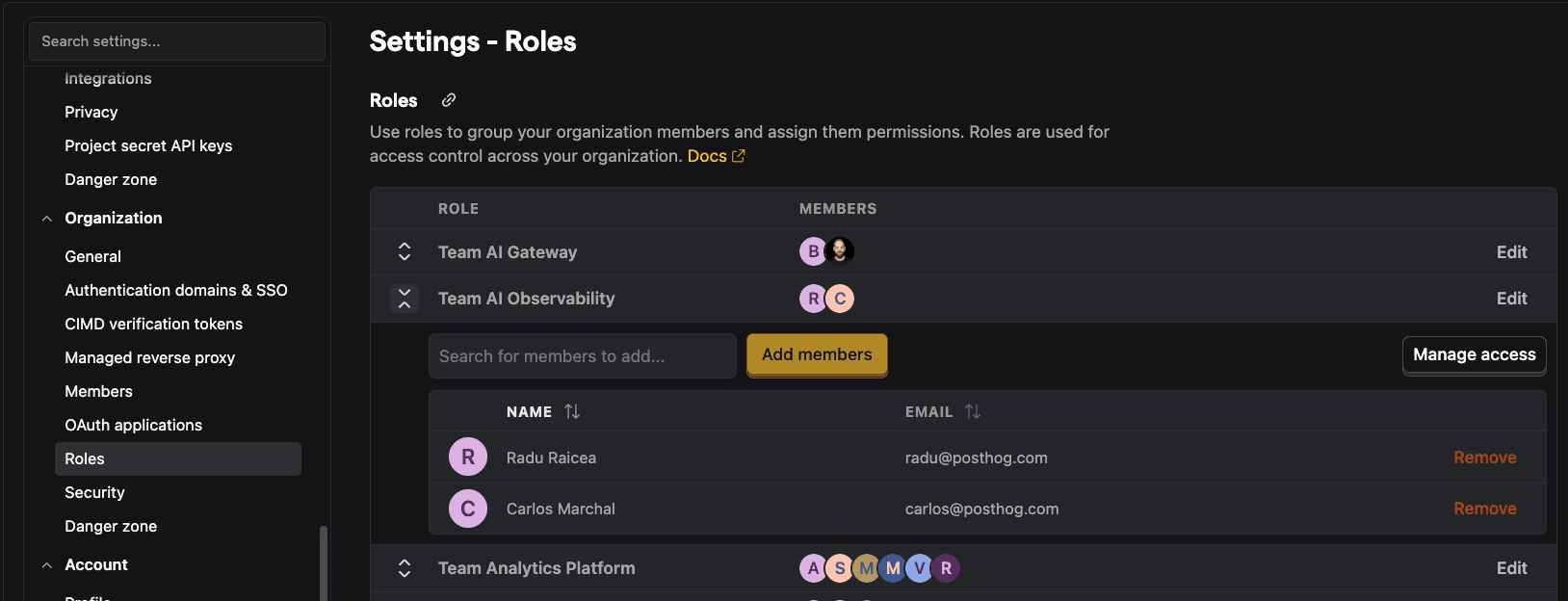Click the Team AI Gateway role name

[508, 252]
